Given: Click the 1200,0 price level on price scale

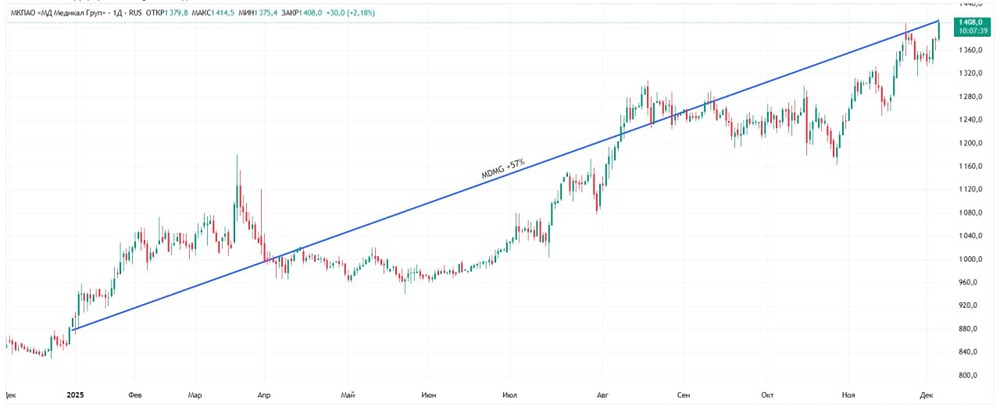Looking at the screenshot, I should pos(968,143).
